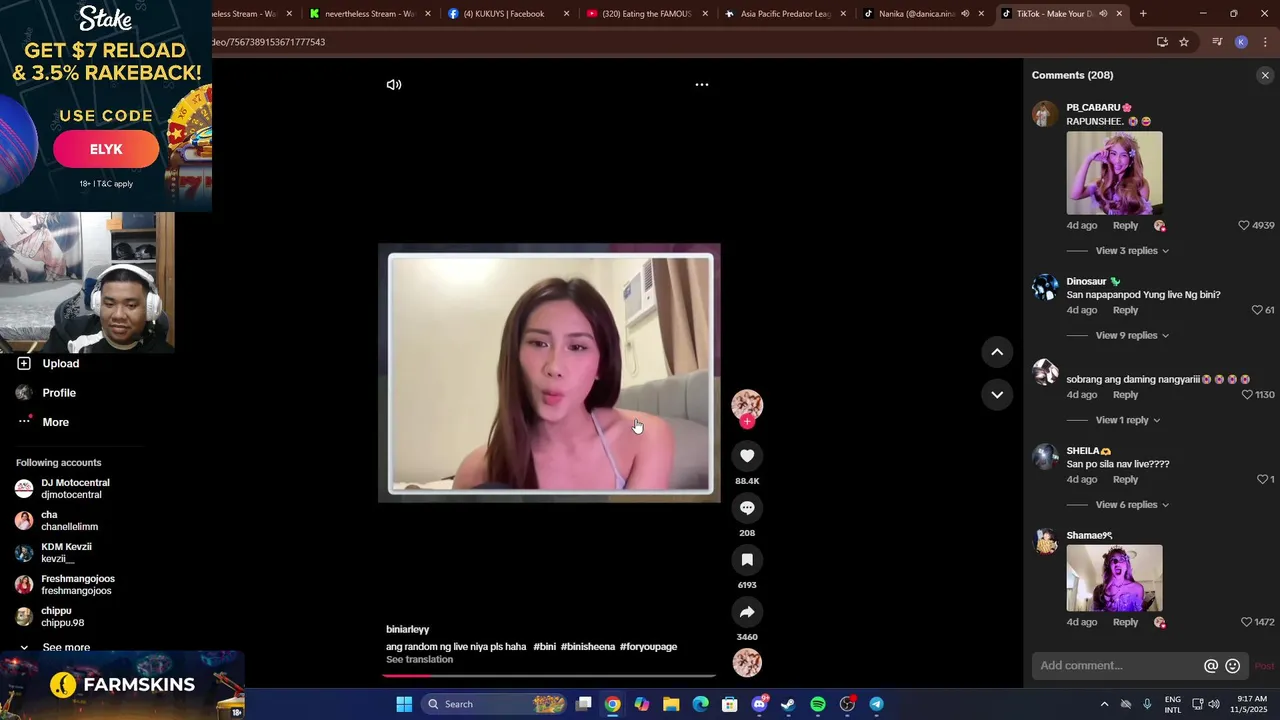The height and width of the screenshot is (720, 1280).
Task: Like the 'sobrang ang daming nangyariii' comment
Action: pyautogui.click(x=1246, y=395)
